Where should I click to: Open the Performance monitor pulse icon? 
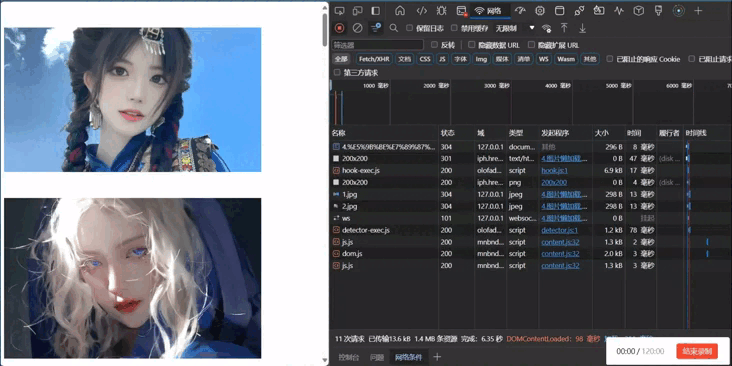coord(619,11)
